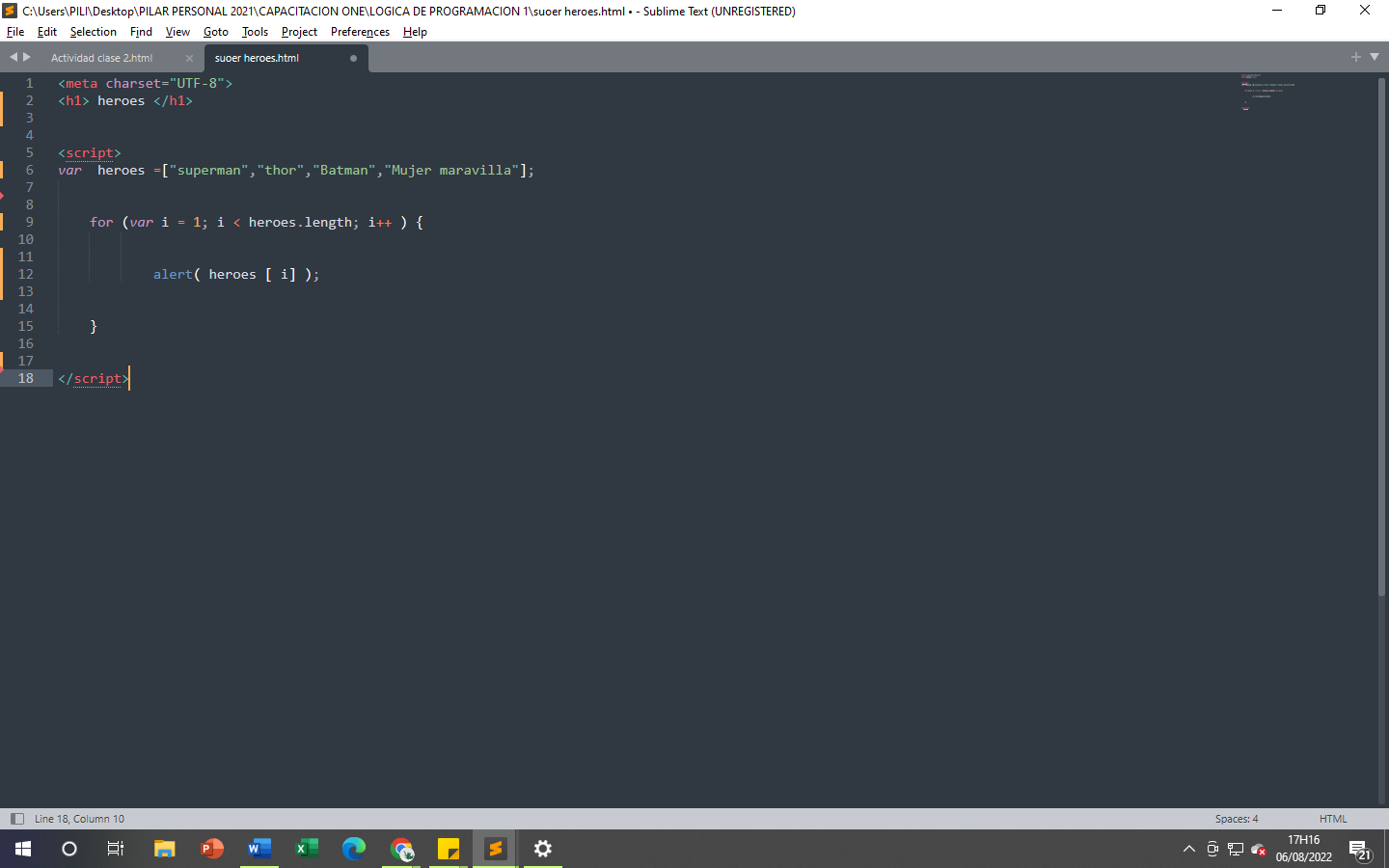
Task: Click the minimap code preview
Action: (1267, 92)
